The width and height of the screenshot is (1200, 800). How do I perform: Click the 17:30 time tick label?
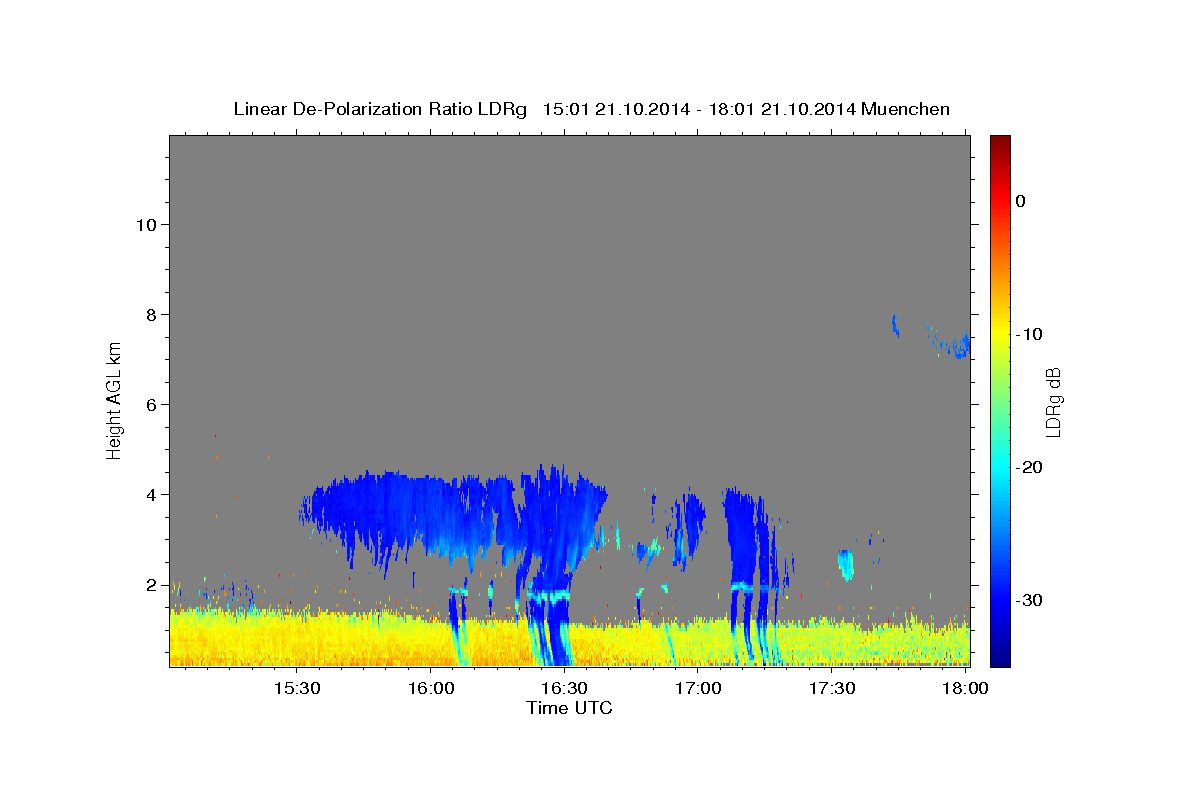(832, 689)
